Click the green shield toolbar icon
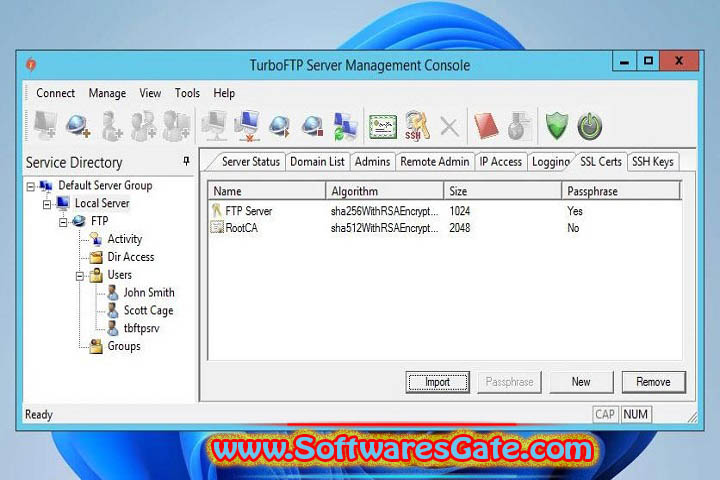720x480 pixels. click(557, 126)
